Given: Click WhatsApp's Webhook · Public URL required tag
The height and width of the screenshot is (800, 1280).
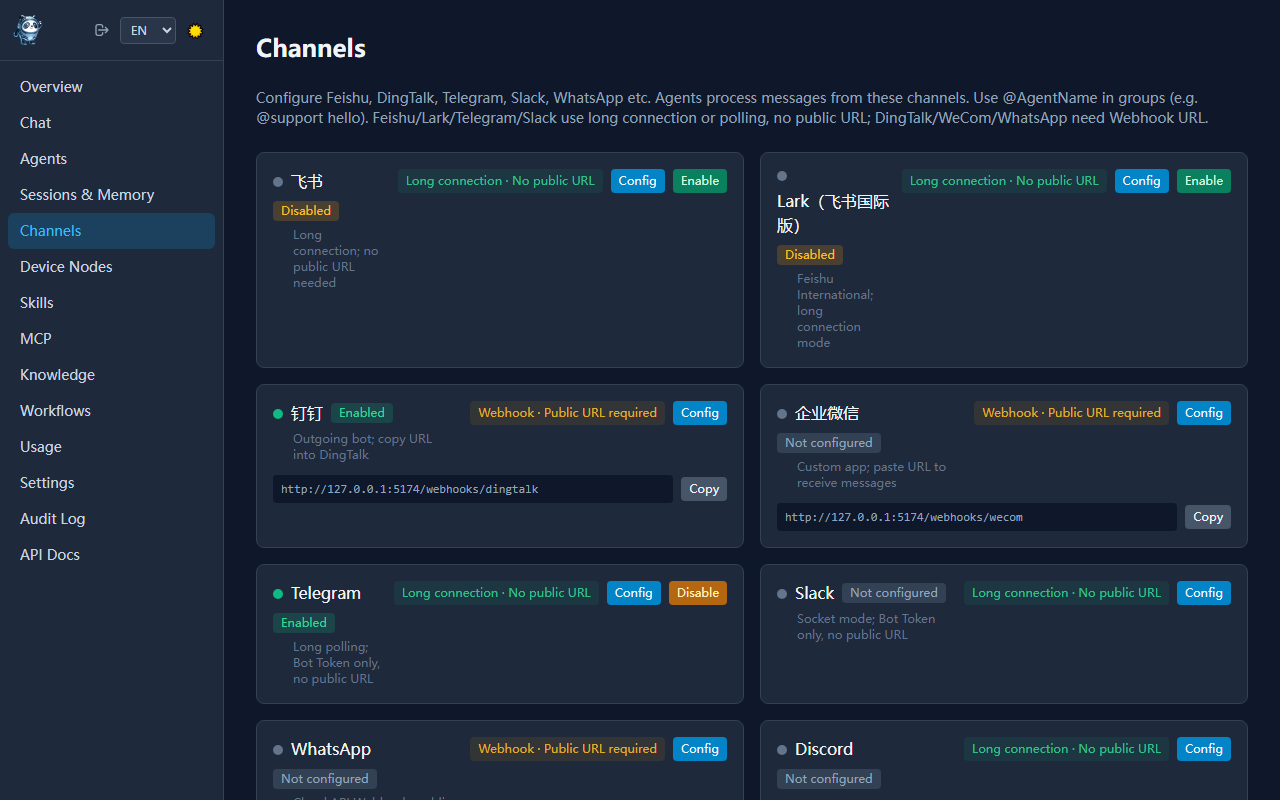Looking at the screenshot, I should pos(568,749).
